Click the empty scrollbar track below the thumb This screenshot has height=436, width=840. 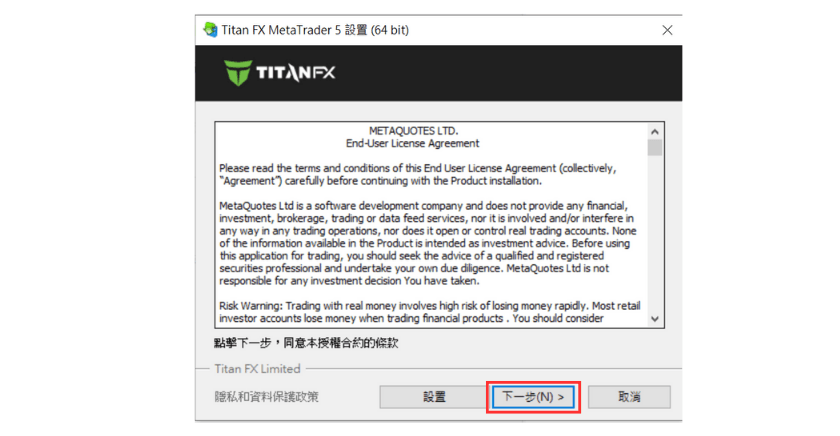pos(655,233)
